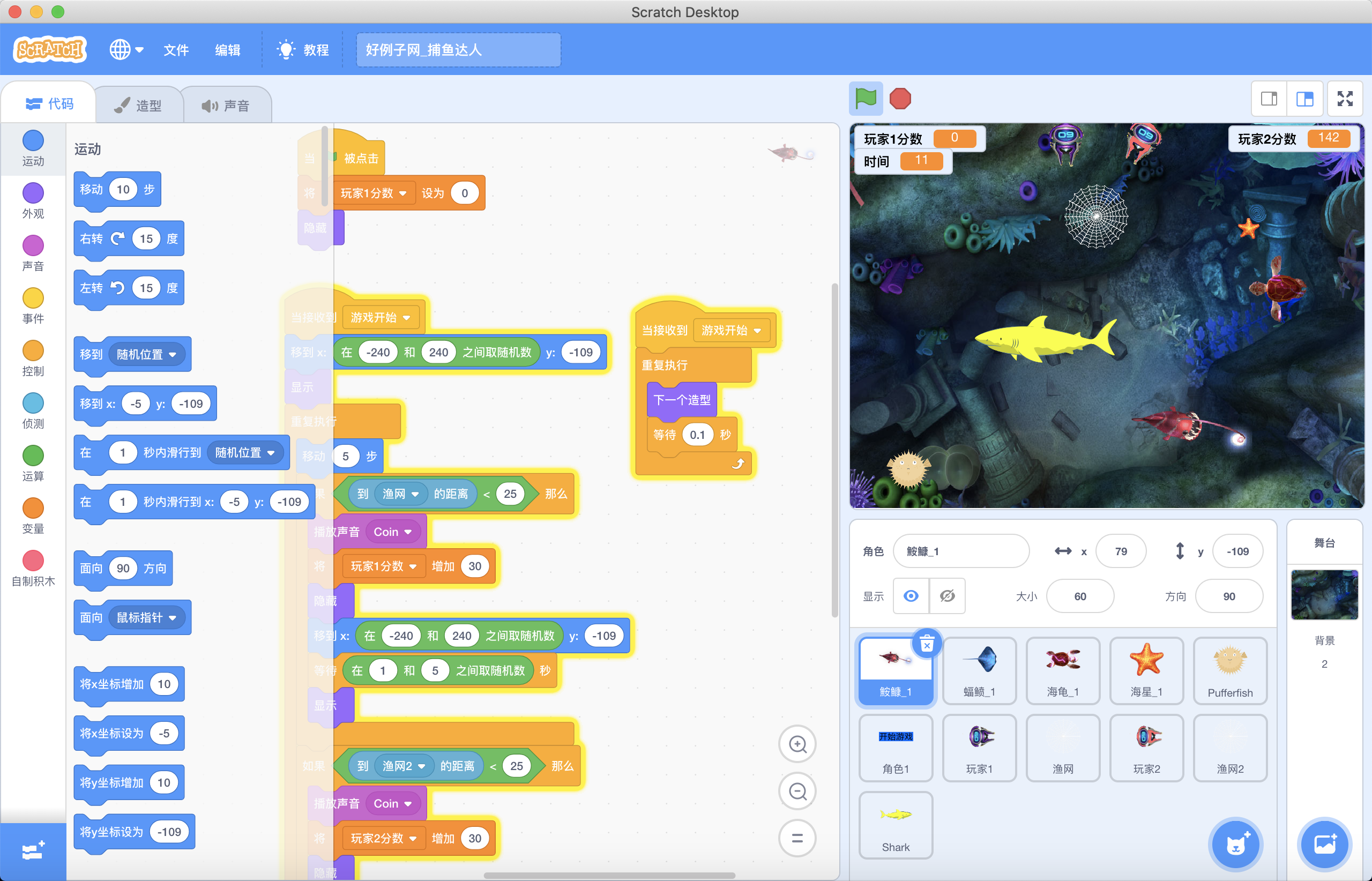Hide the sprite with crossed-eye icon

point(947,596)
